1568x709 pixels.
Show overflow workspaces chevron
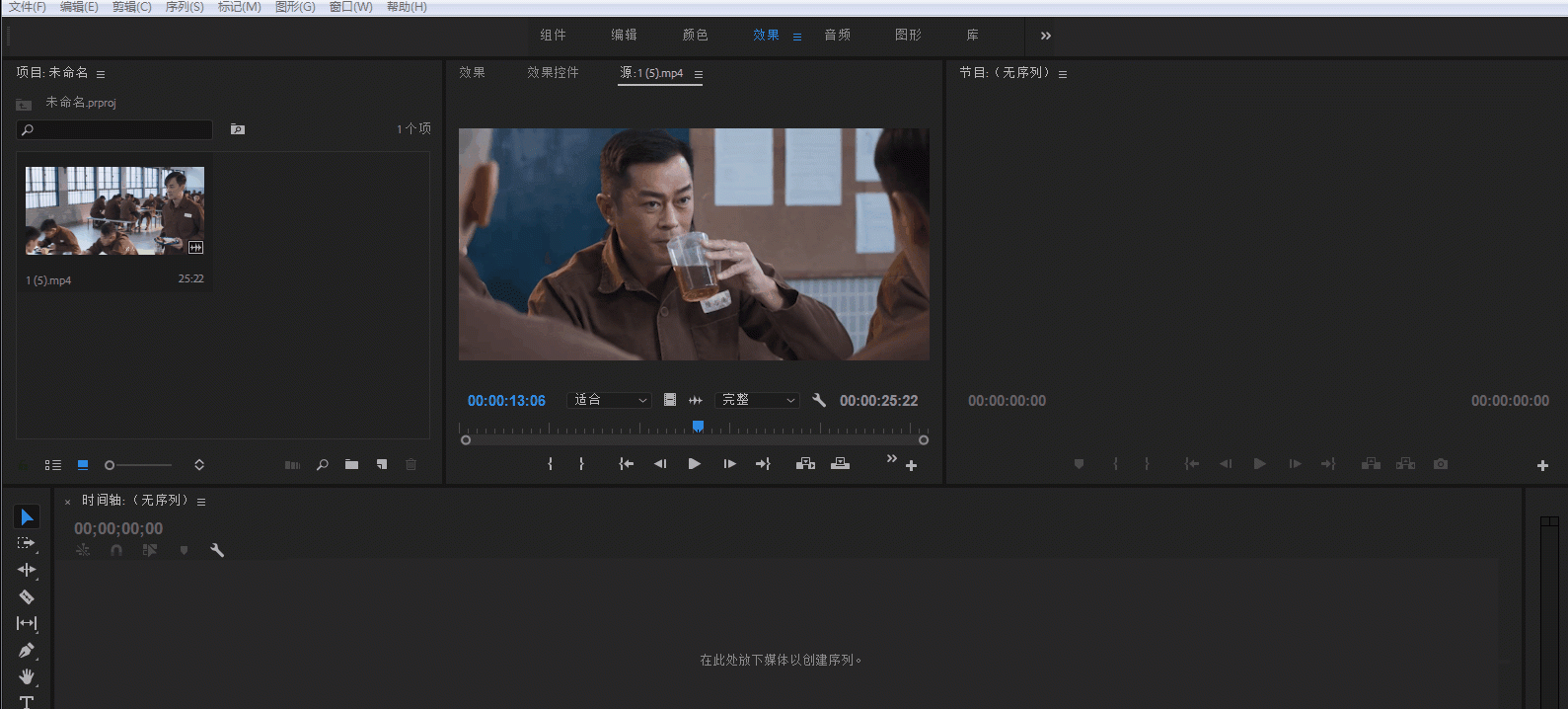1046,36
